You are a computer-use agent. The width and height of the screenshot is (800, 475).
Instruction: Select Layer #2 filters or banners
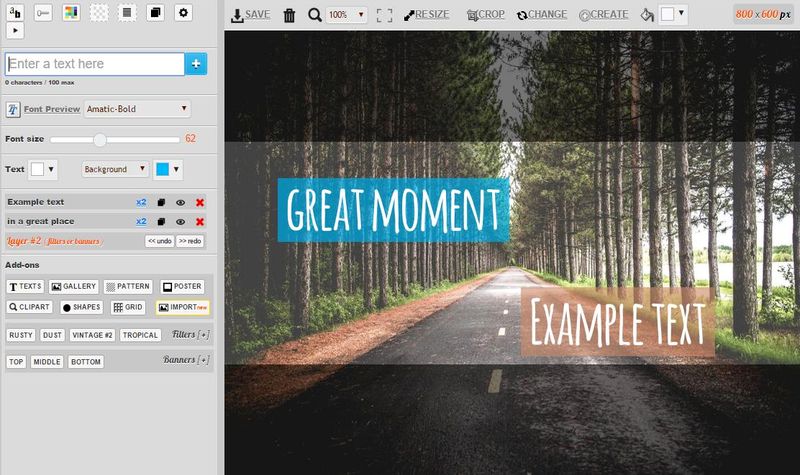point(54,241)
